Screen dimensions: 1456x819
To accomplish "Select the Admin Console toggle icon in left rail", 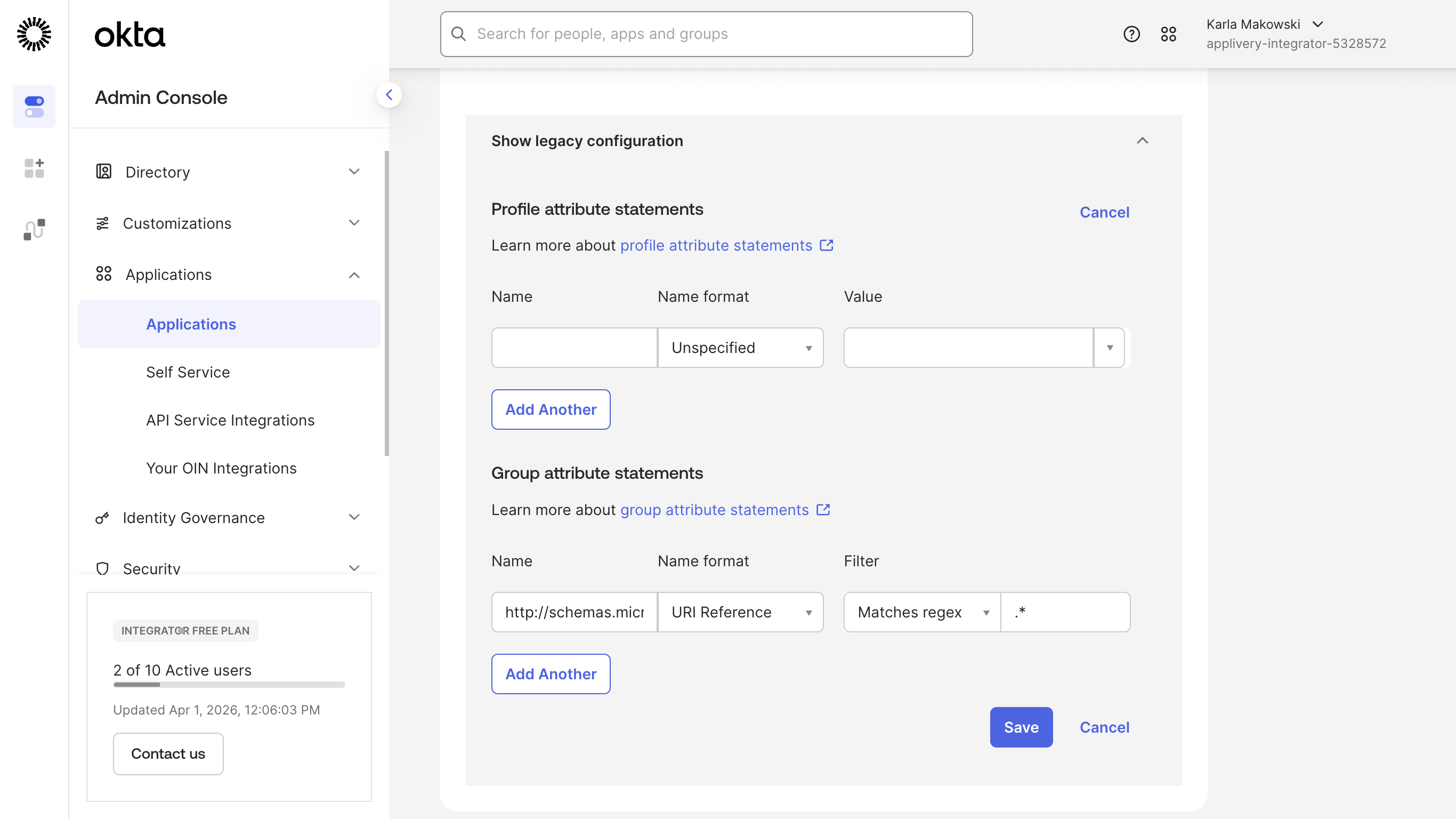I will point(34,106).
